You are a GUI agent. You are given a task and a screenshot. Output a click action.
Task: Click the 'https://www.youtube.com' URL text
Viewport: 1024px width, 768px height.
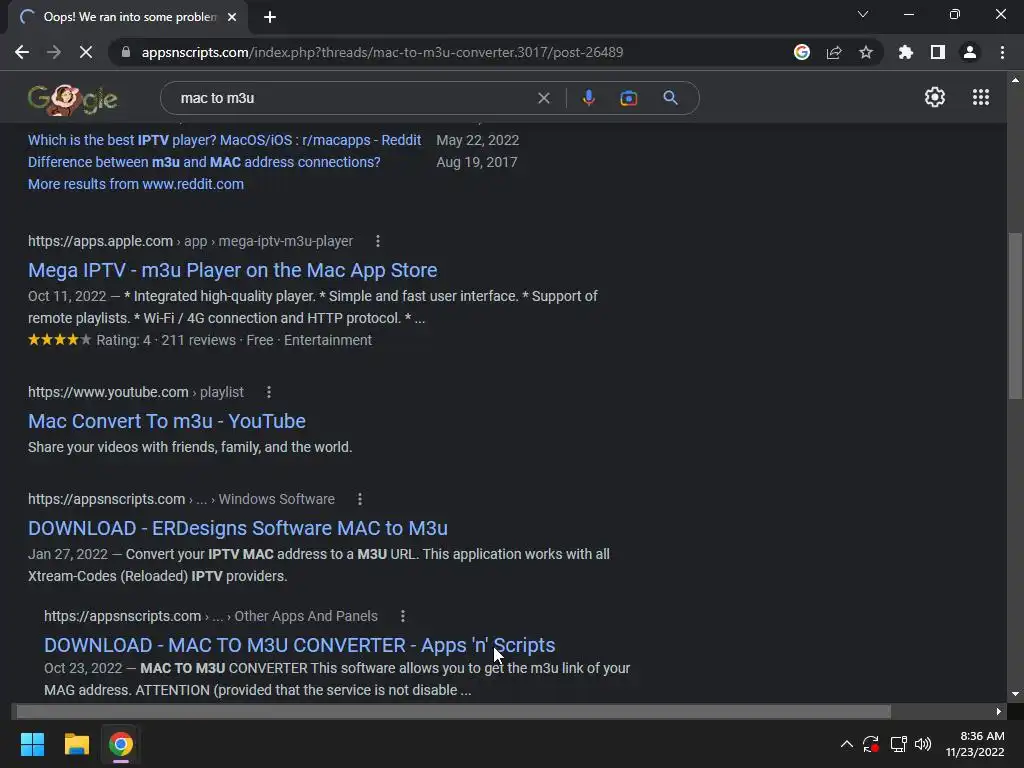coord(108,392)
